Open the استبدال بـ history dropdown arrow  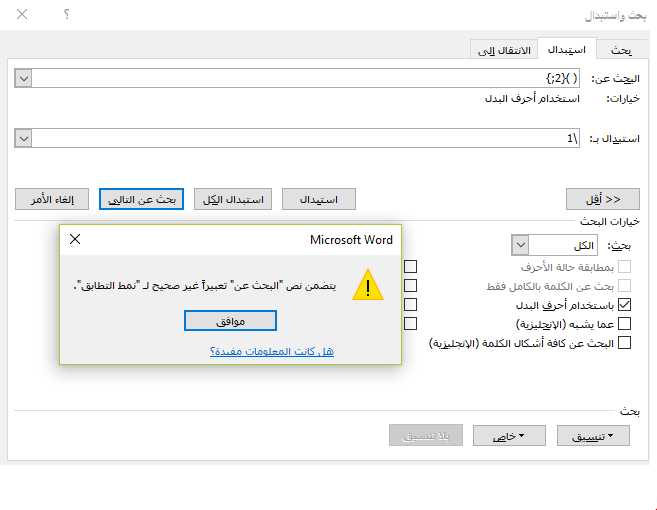[23, 138]
